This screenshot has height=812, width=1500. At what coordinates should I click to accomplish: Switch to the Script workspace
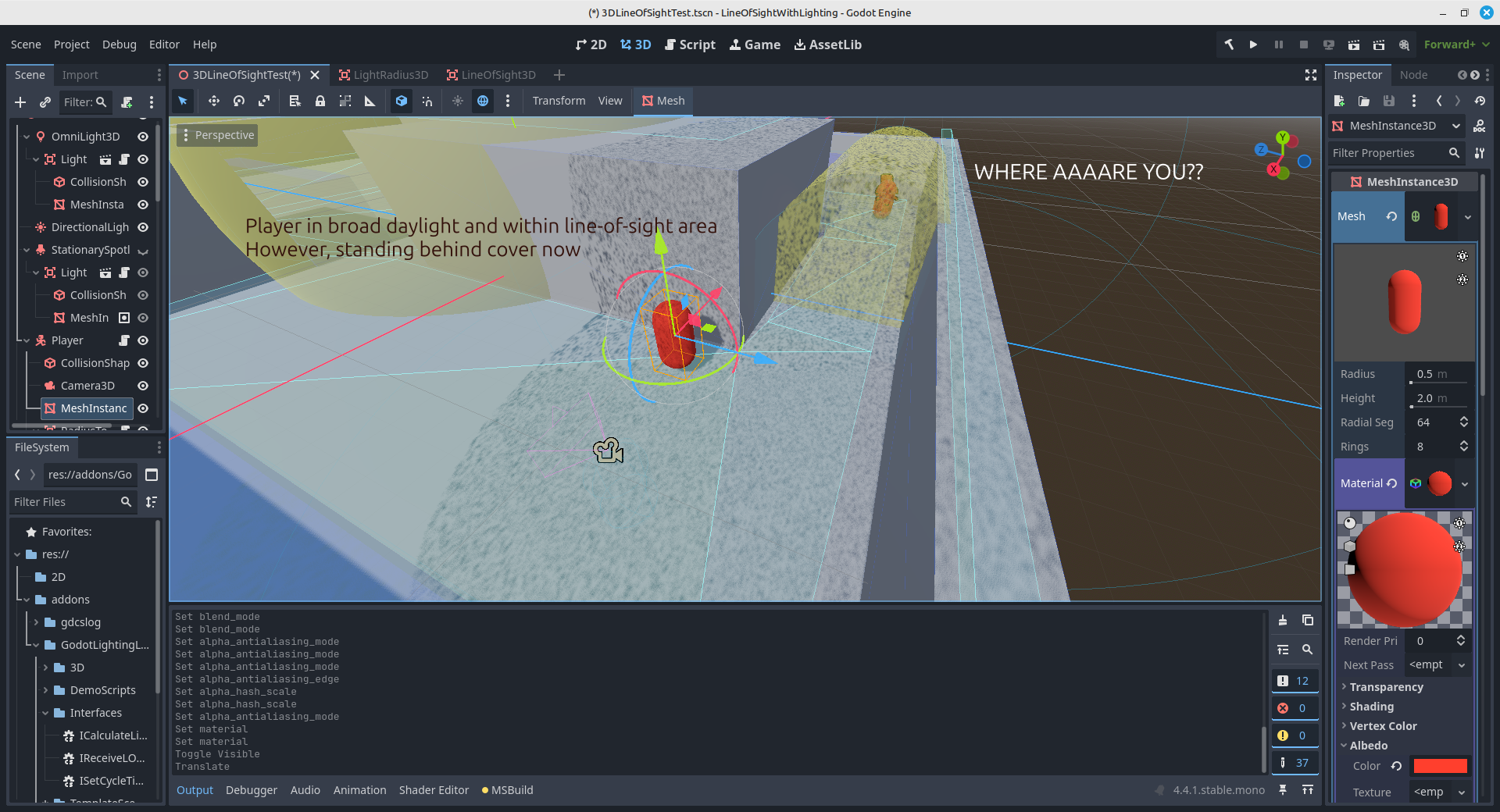[691, 45]
